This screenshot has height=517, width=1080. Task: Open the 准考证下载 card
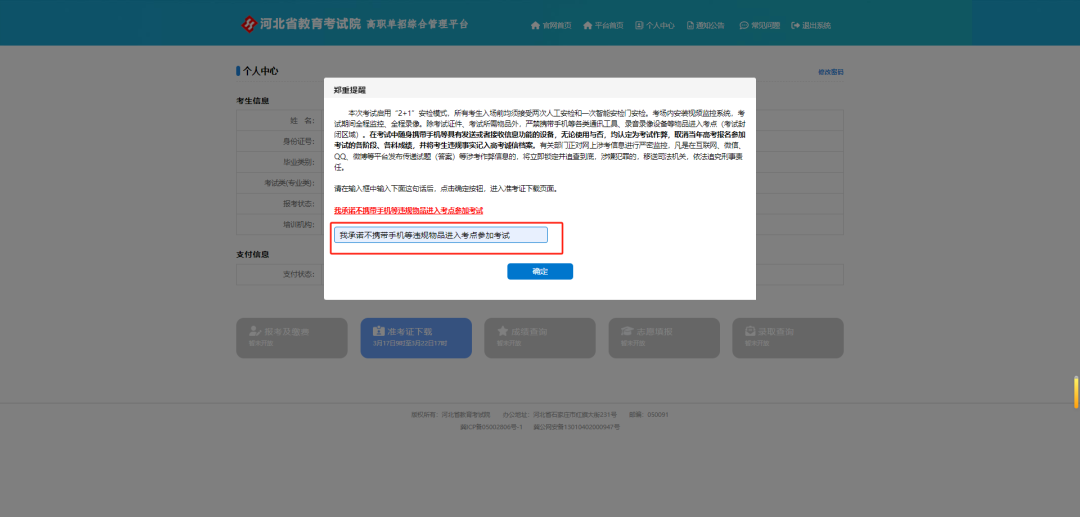pyautogui.click(x=416, y=337)
